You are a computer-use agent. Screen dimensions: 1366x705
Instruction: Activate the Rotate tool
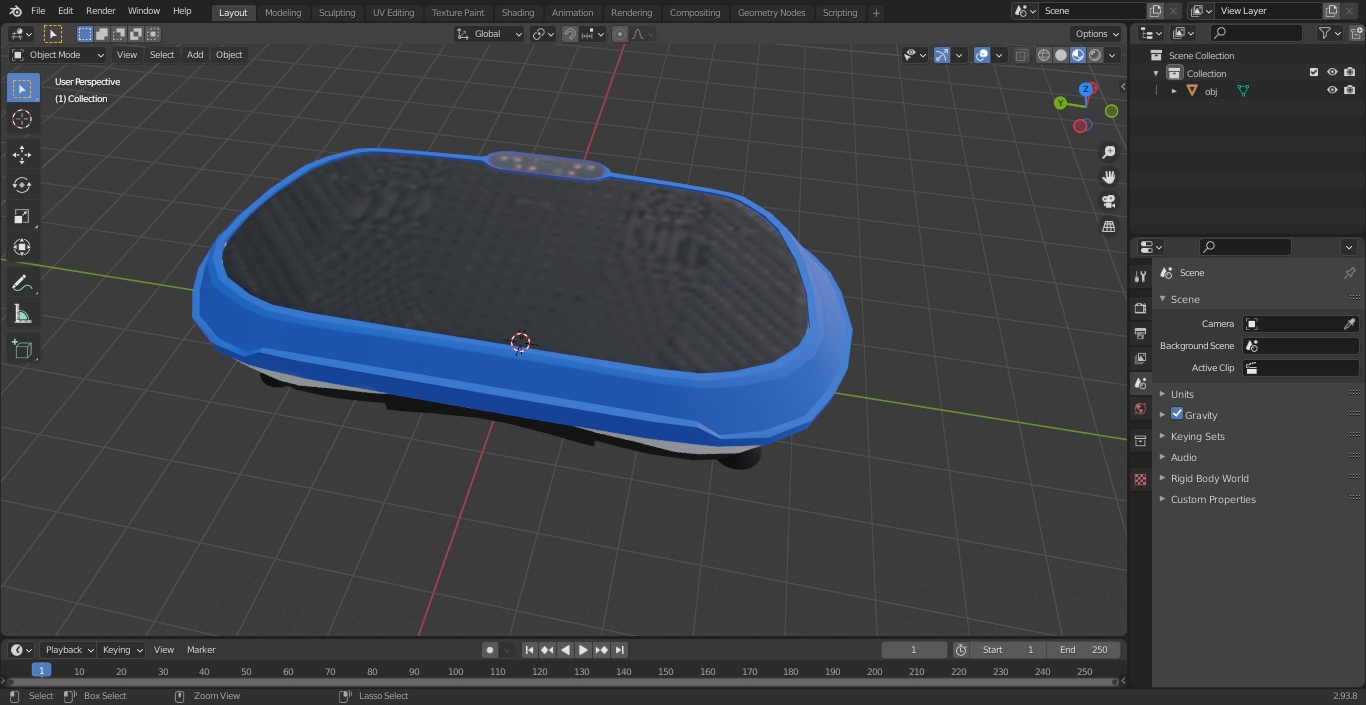pos(22,185)
